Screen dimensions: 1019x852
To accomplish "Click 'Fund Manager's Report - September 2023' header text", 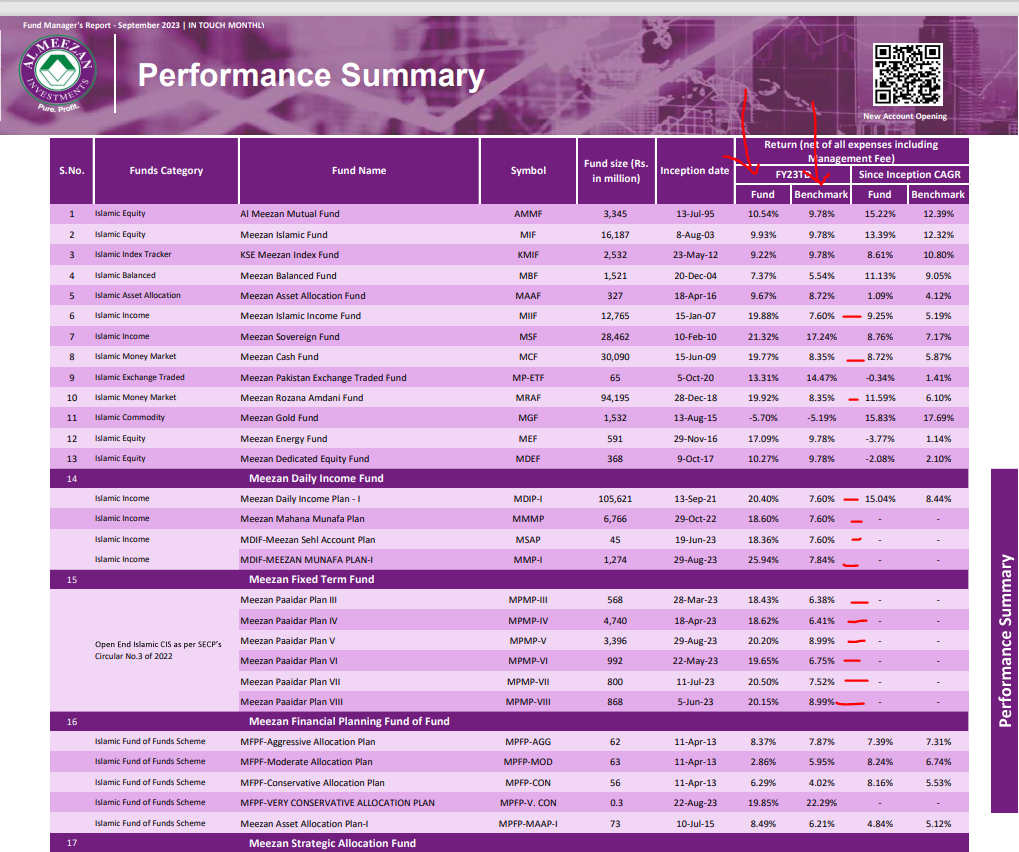I will pos(101,25).
